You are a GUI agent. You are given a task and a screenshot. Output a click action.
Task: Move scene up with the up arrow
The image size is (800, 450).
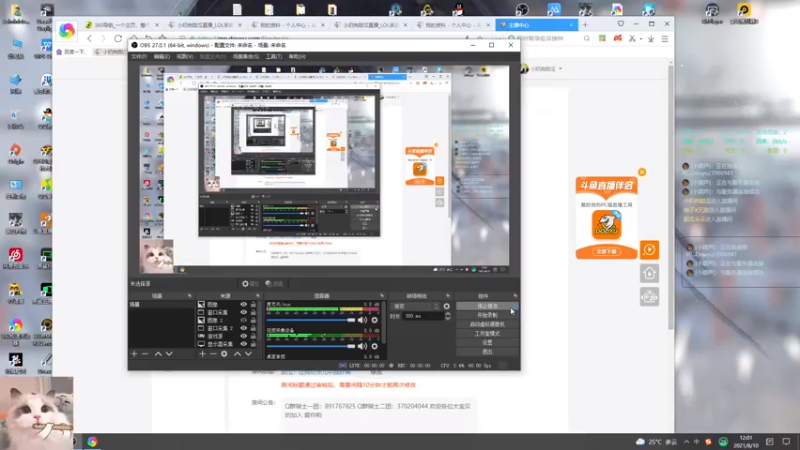pos(158,354)
